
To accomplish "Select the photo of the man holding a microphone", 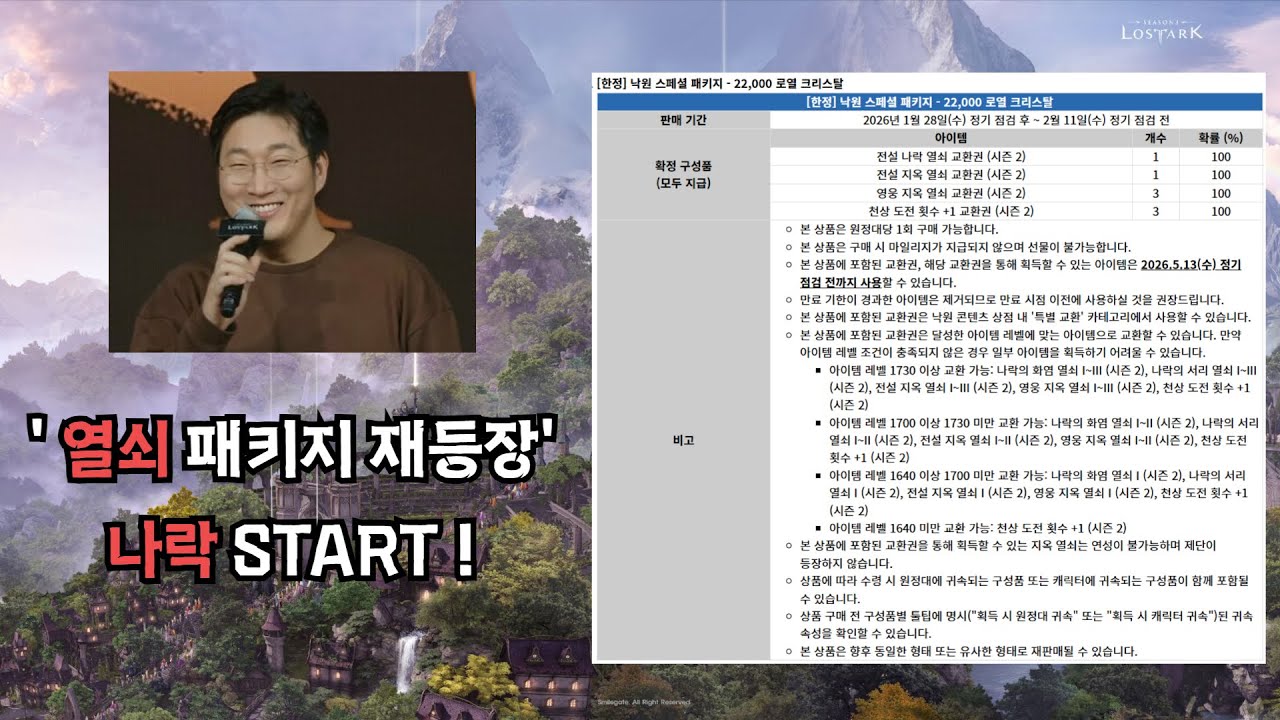I will [292, 211].
